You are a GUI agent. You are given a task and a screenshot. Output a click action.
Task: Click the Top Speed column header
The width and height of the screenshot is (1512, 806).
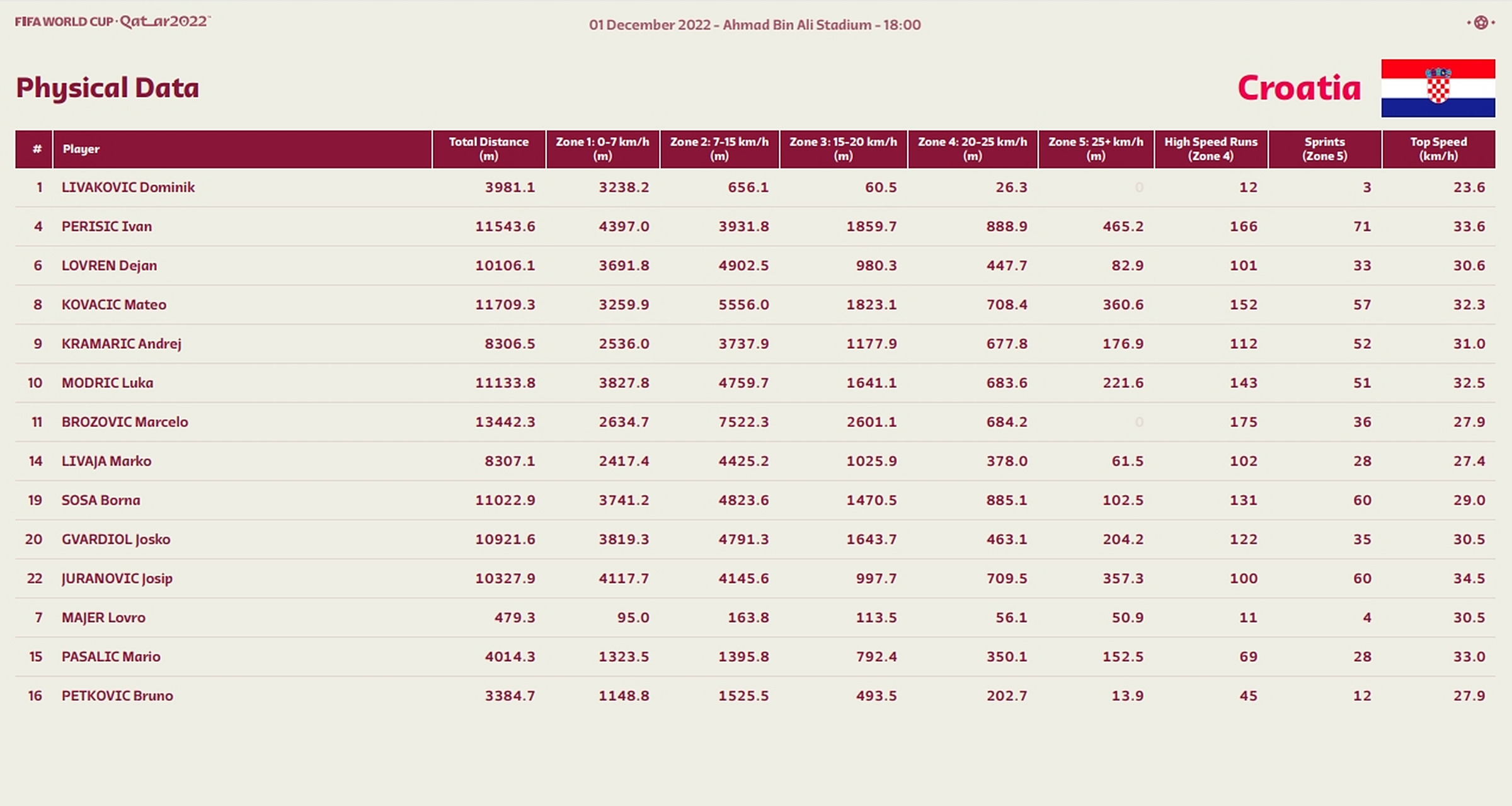coord(1438,149)
